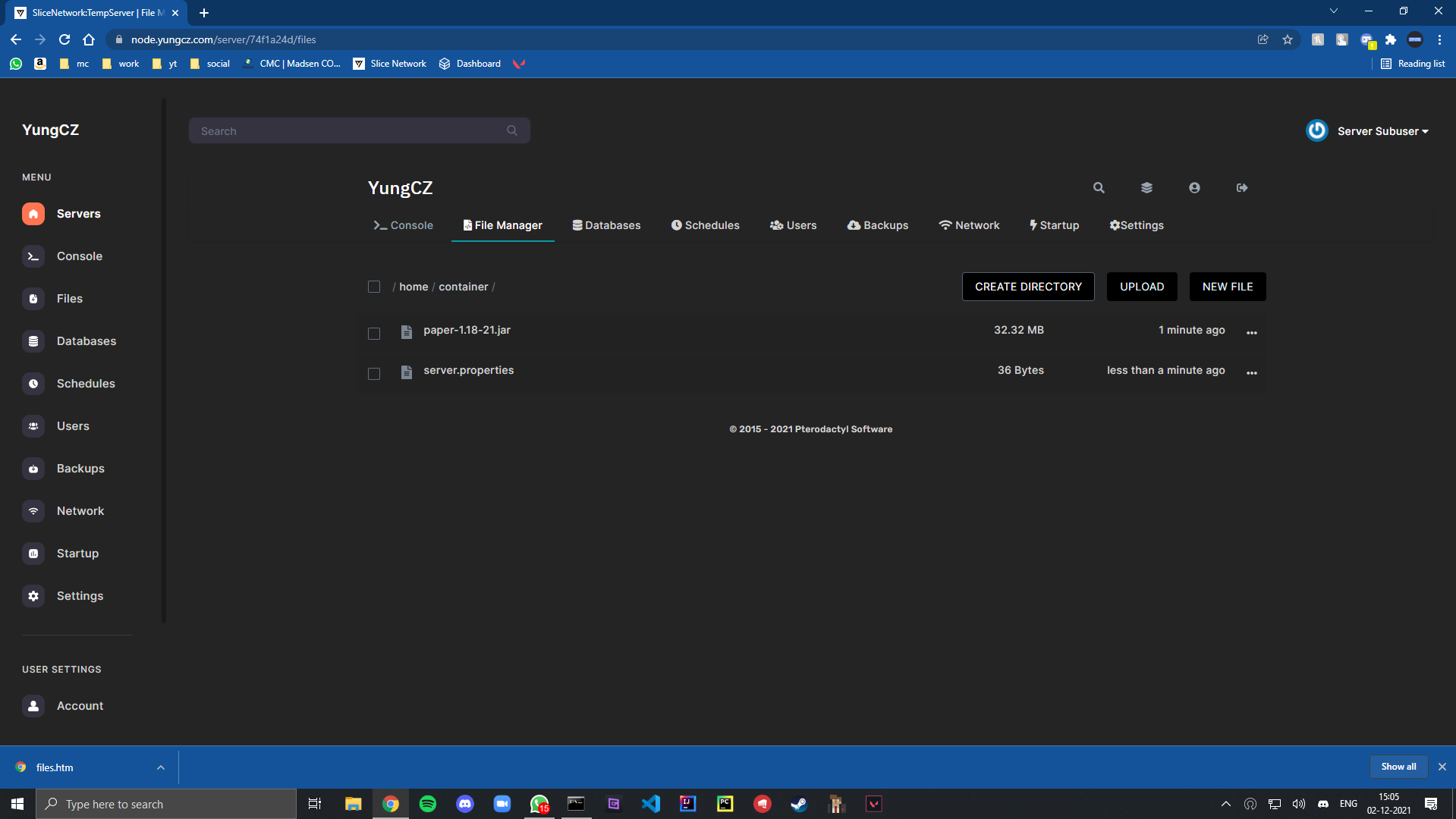
Task: Open options menu for server.properties
Action: click(1252, 372)
